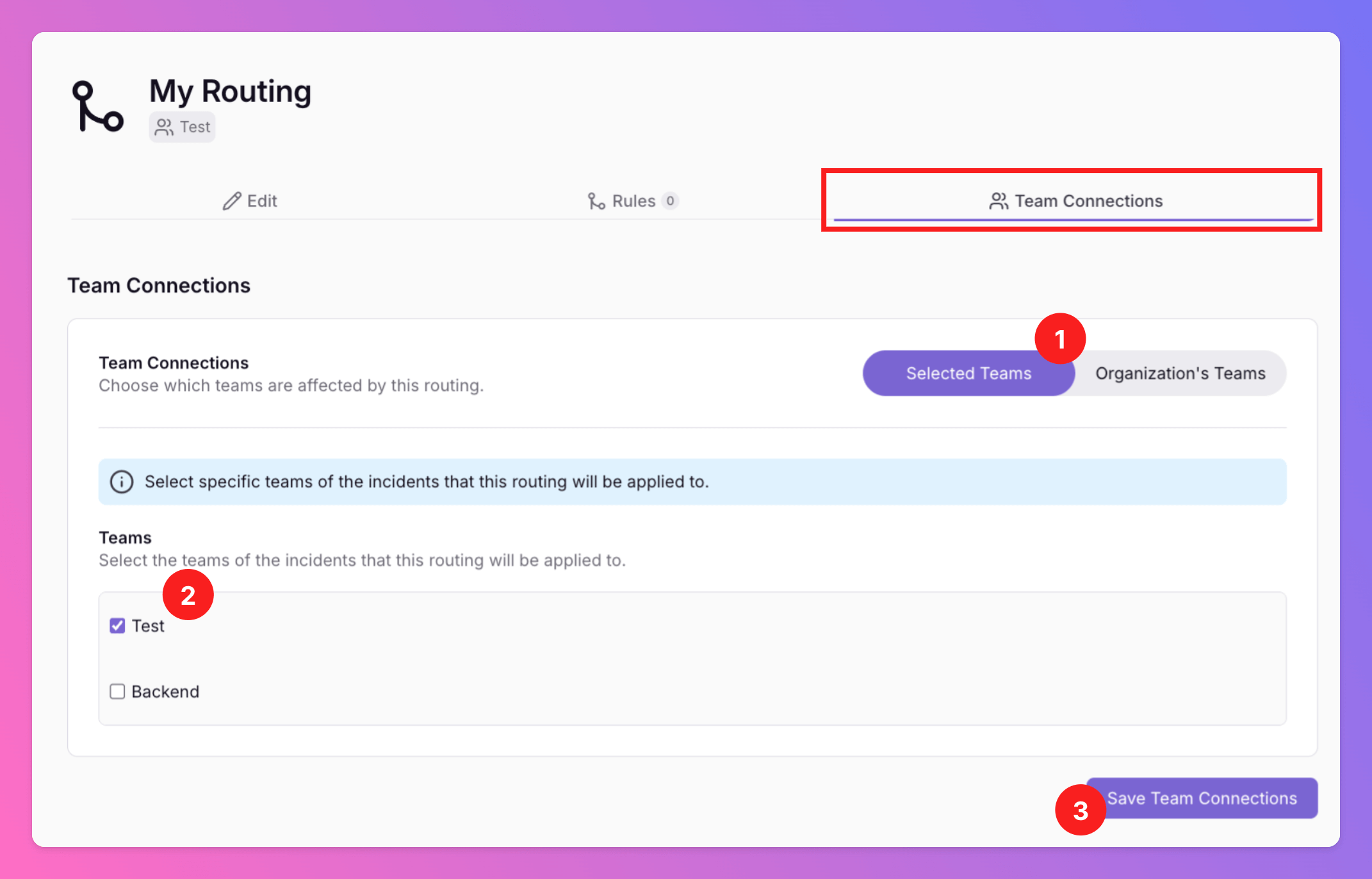Click the red step 1 marker
This screenshot has height=879, width=1372.
(1059, 339)
